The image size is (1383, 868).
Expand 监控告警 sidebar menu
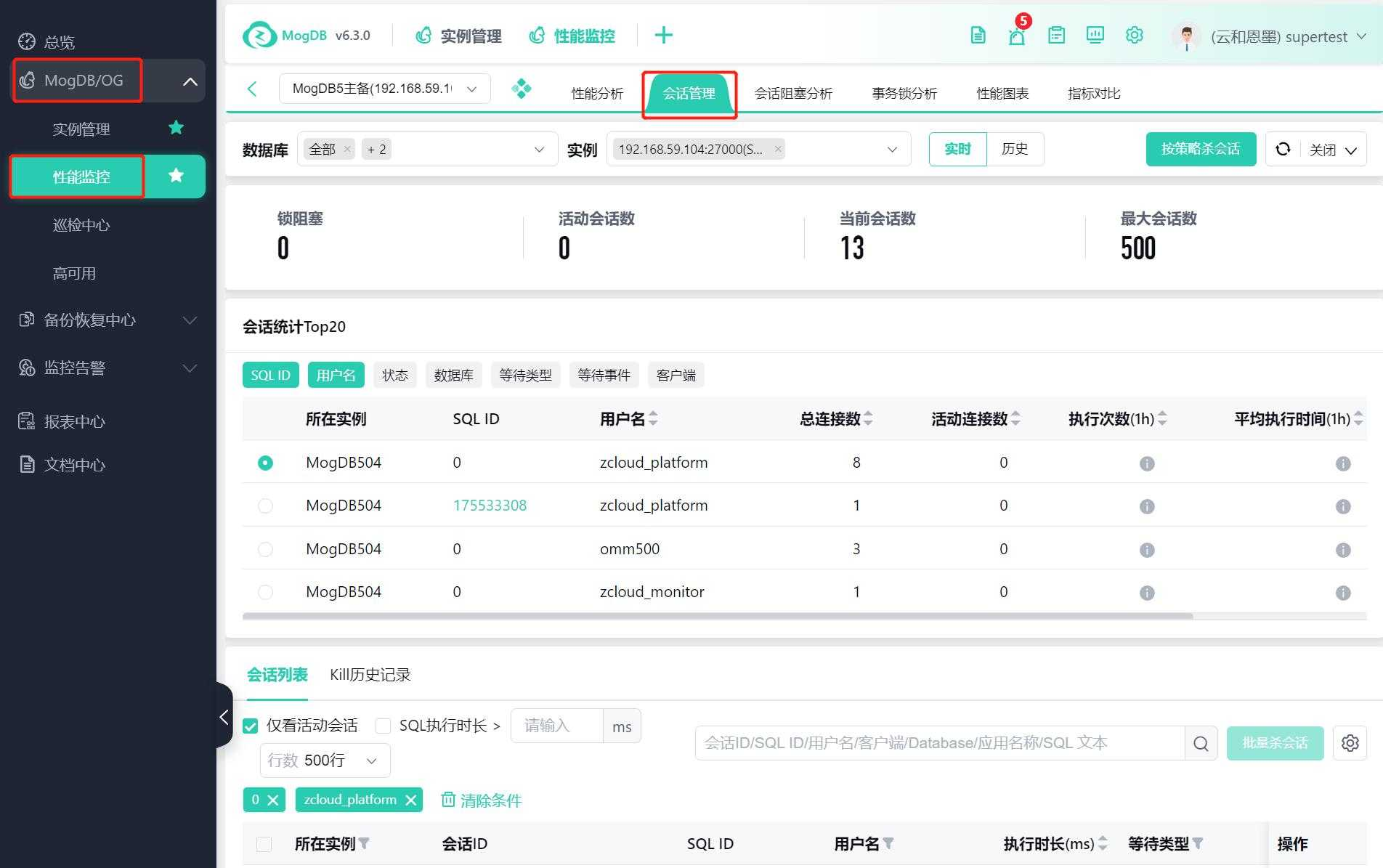pyautogui.click(x=190, y=368)
